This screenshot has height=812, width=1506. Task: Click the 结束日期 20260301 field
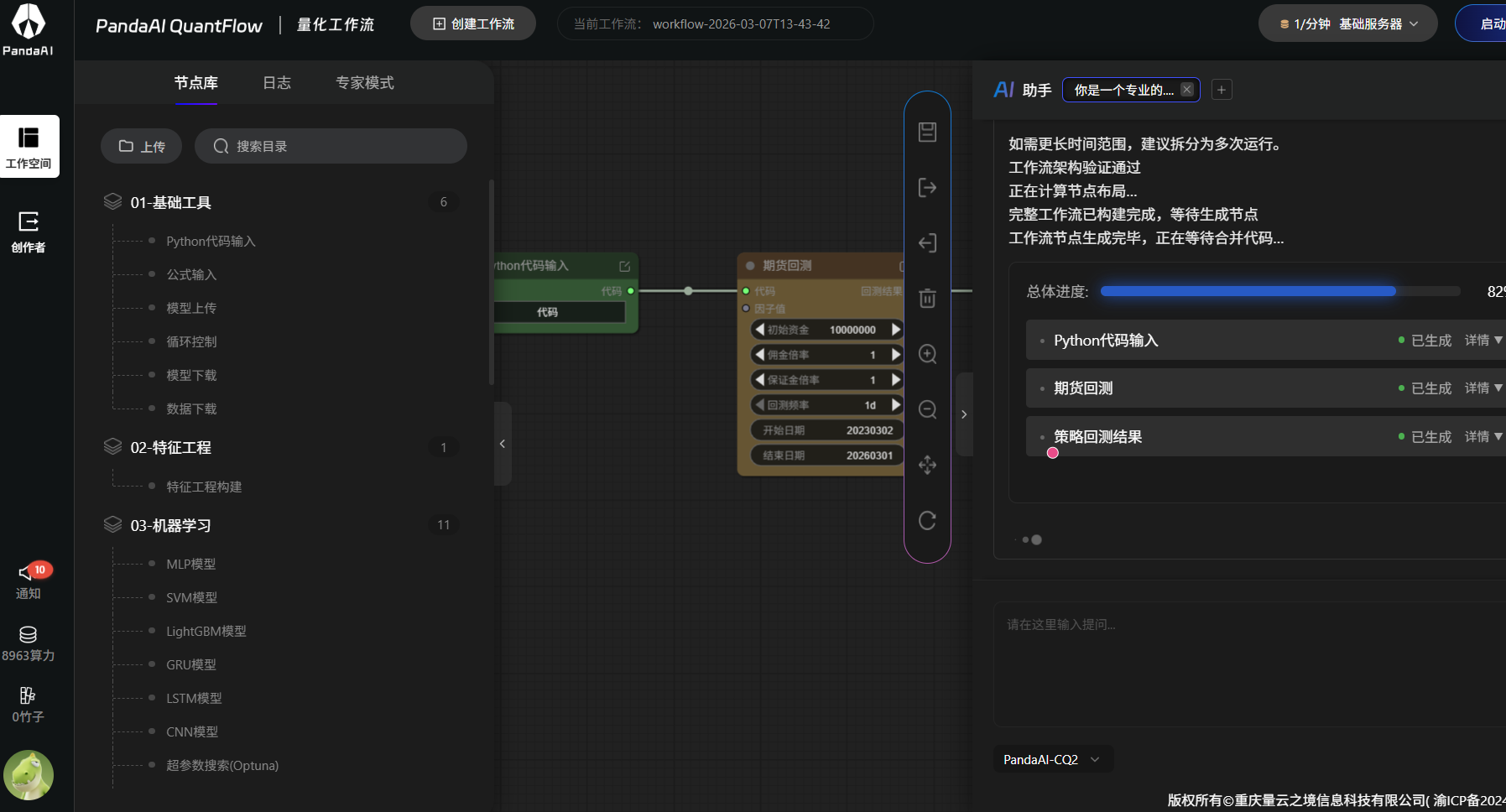(827, 455)
